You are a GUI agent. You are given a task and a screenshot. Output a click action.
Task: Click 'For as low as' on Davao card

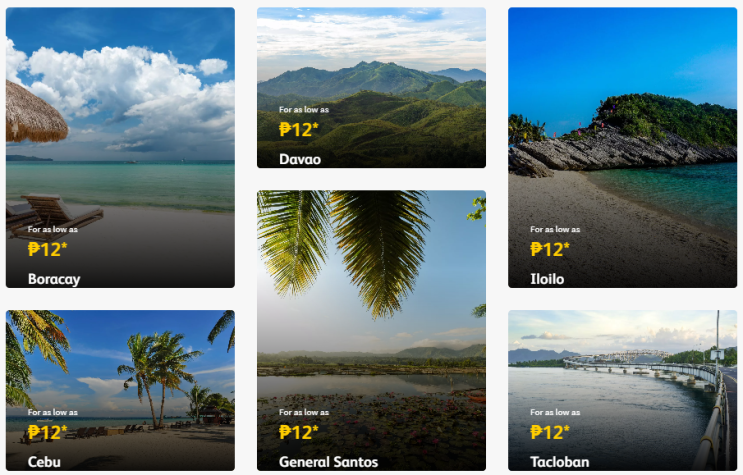click(x=304, y=110)
